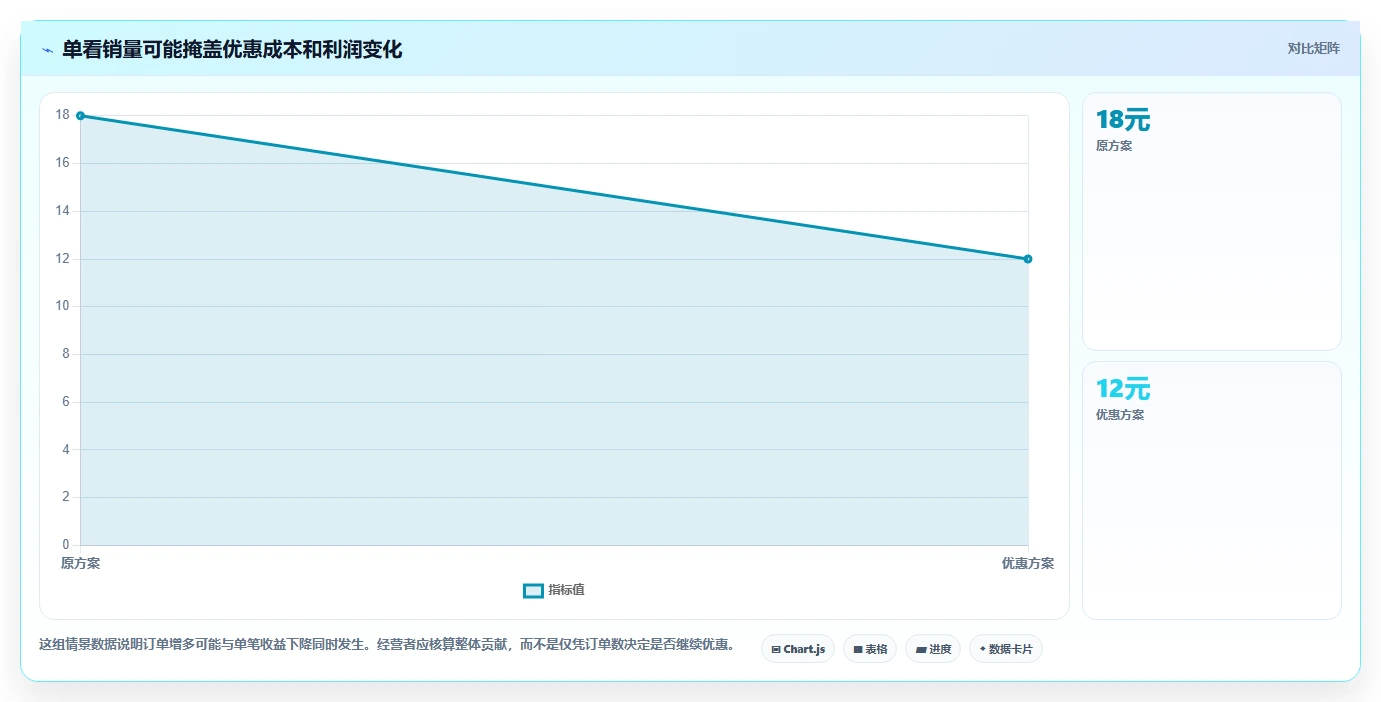
Task: Click the 原方案 caption under 18元
Action: click(1114, 146)
